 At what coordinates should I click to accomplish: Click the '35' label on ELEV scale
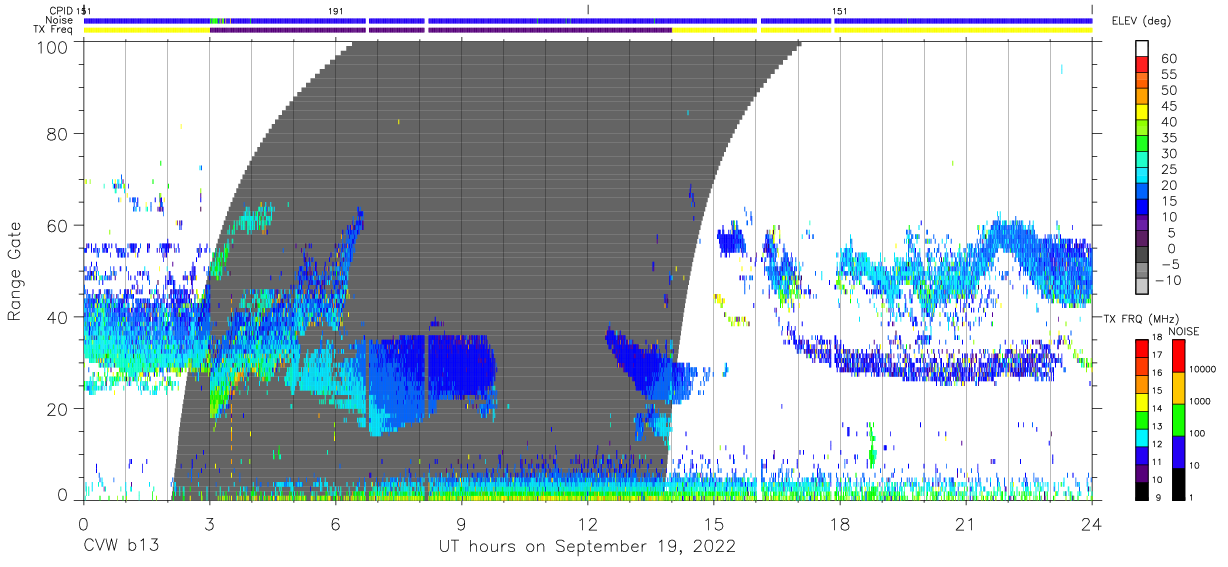(x=1167, y=138)
